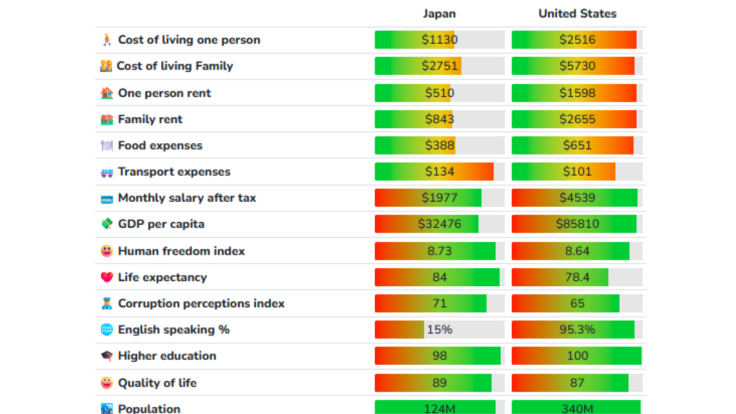Click the Human freedom index label

click(x=181, y=251)
